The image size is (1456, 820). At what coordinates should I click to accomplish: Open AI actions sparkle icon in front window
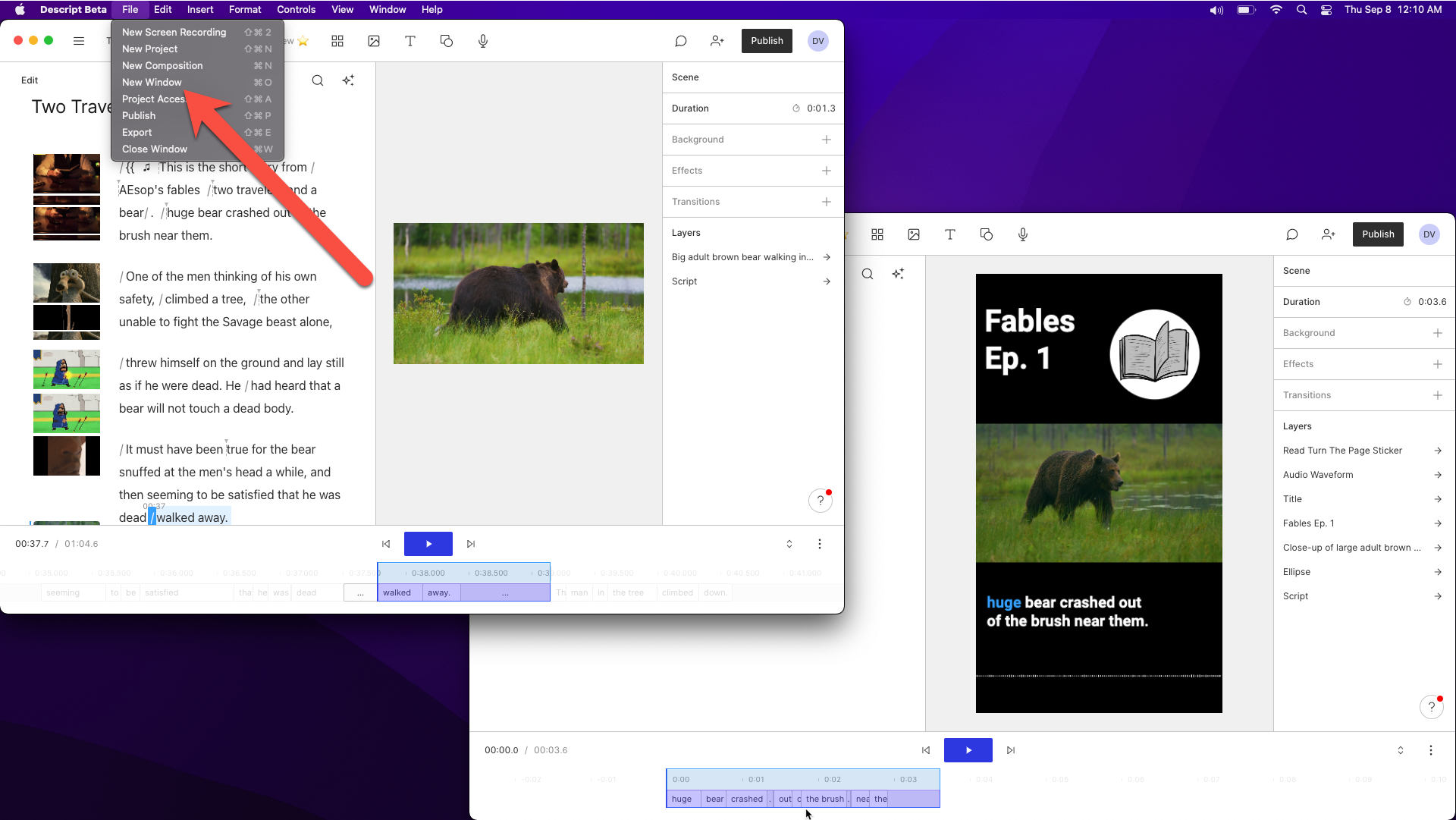click(348, 80)
